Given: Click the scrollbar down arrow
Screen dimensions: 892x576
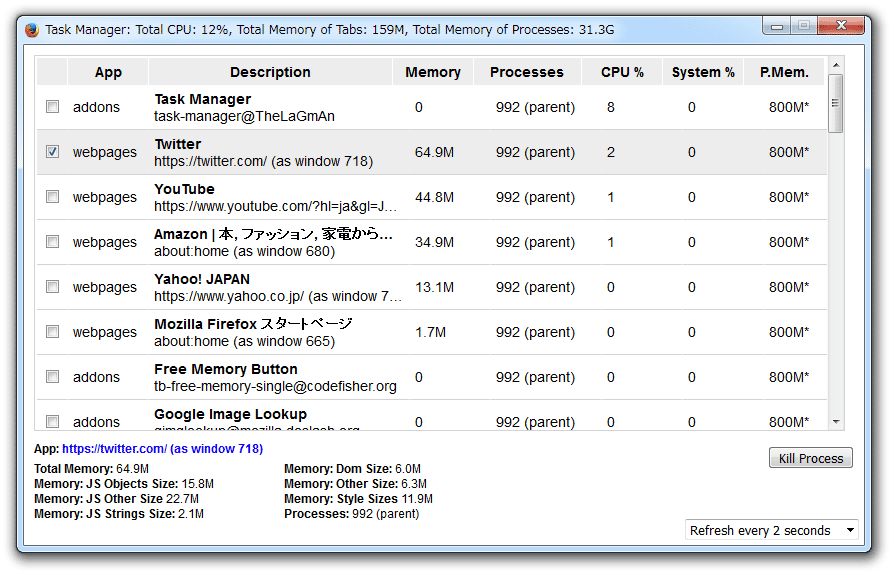Looking at the screenshot, I should 836,422.
